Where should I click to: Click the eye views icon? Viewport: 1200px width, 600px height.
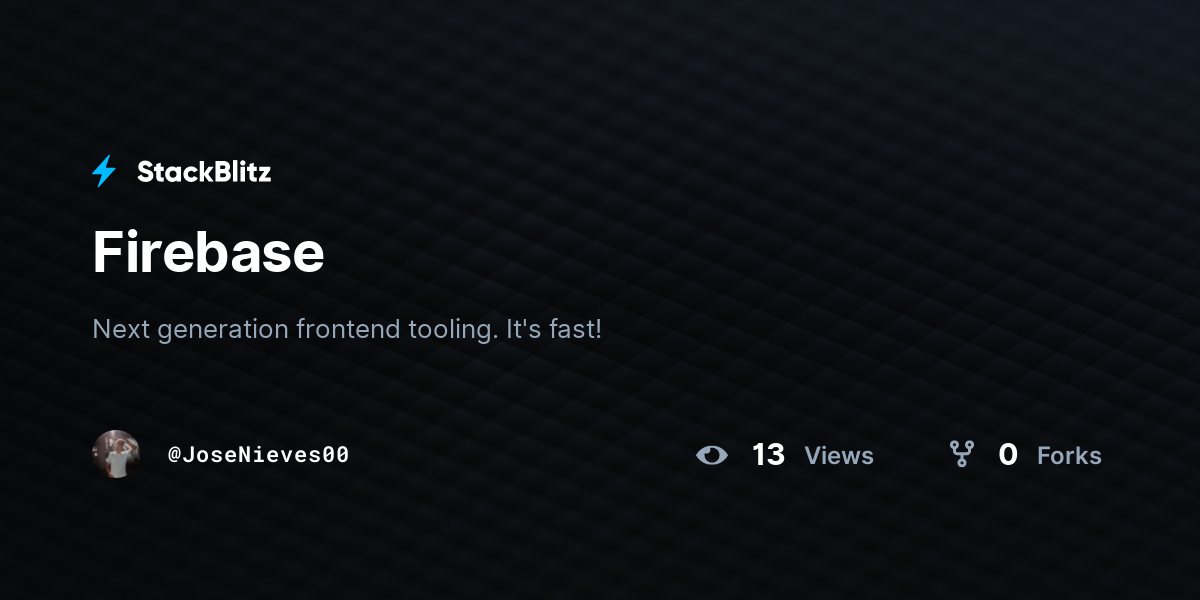point(712,455)
